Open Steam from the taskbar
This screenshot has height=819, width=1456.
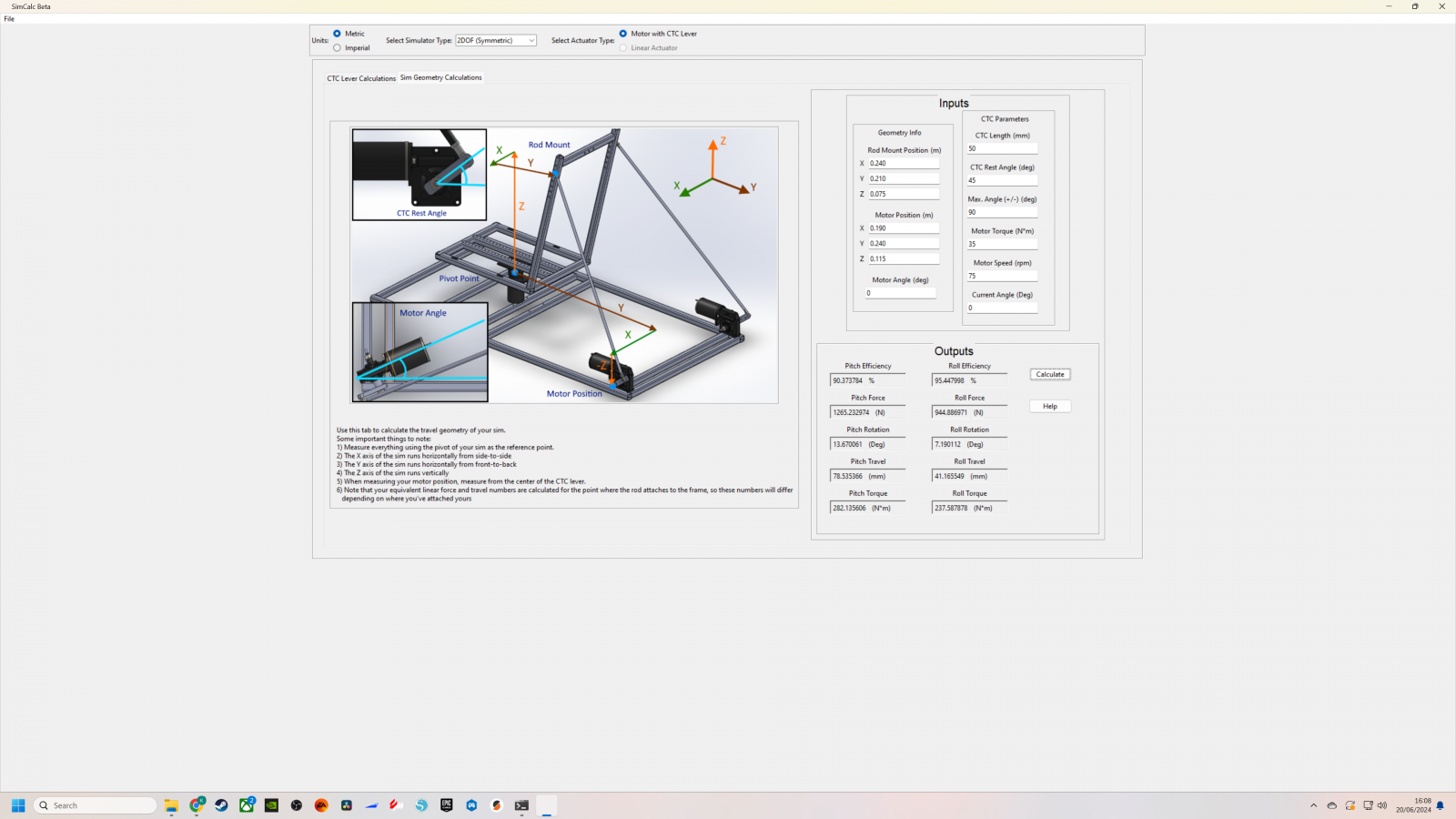pos(221,805)
